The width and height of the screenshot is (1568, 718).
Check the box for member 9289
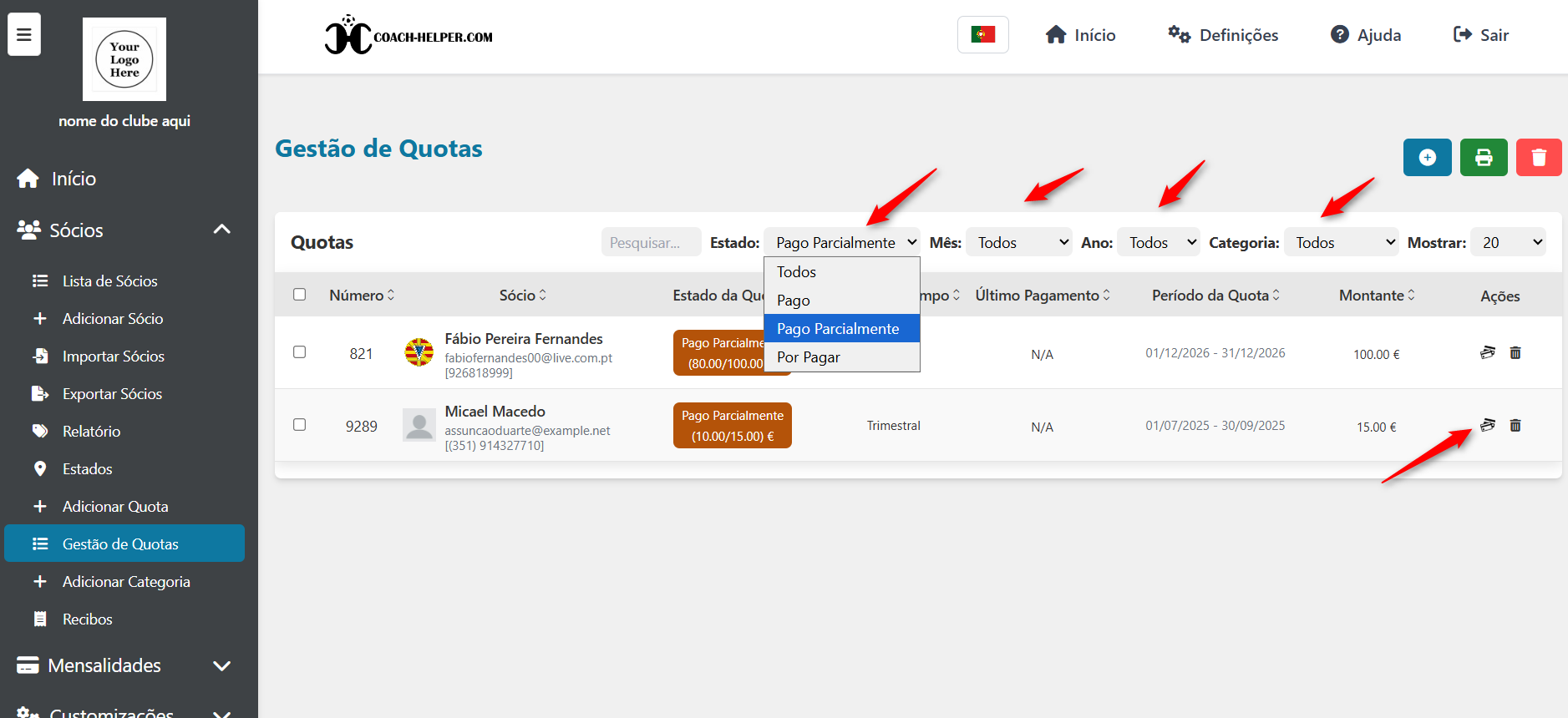point(299,425)
